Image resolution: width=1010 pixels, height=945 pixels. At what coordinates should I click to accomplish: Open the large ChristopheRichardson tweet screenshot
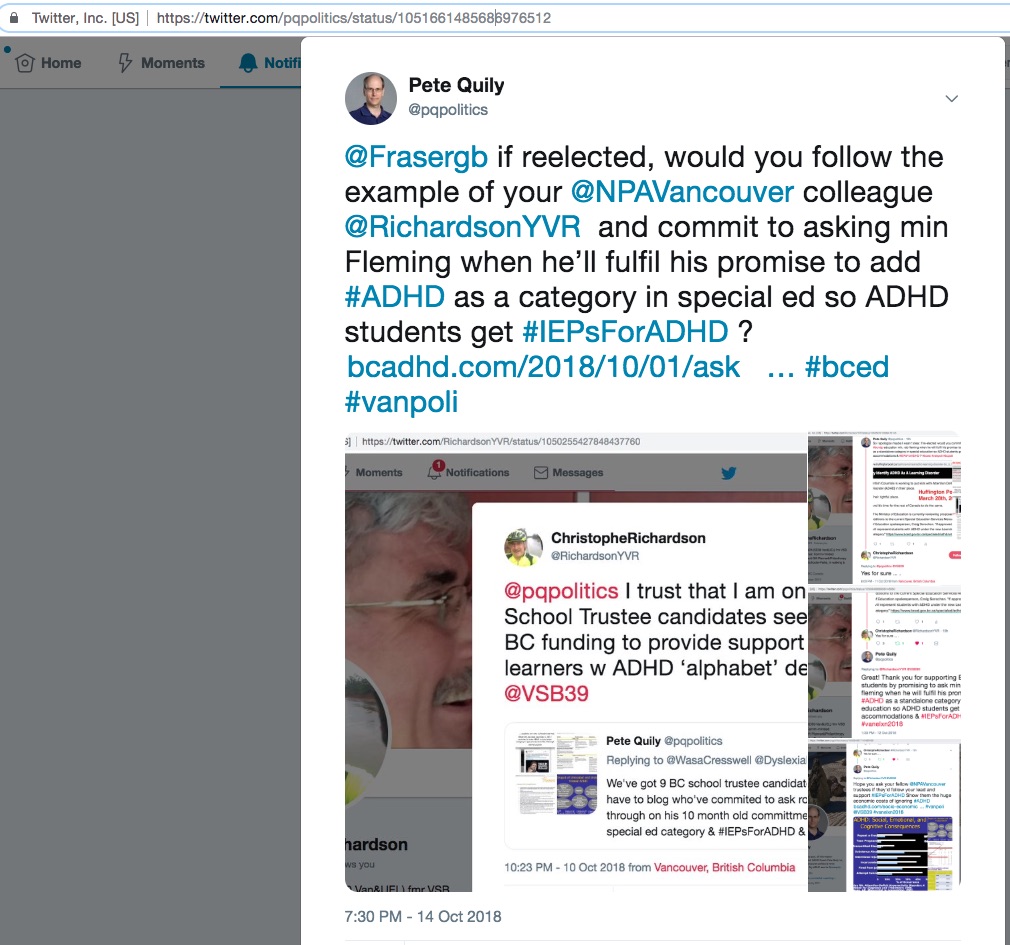[576, 662]
